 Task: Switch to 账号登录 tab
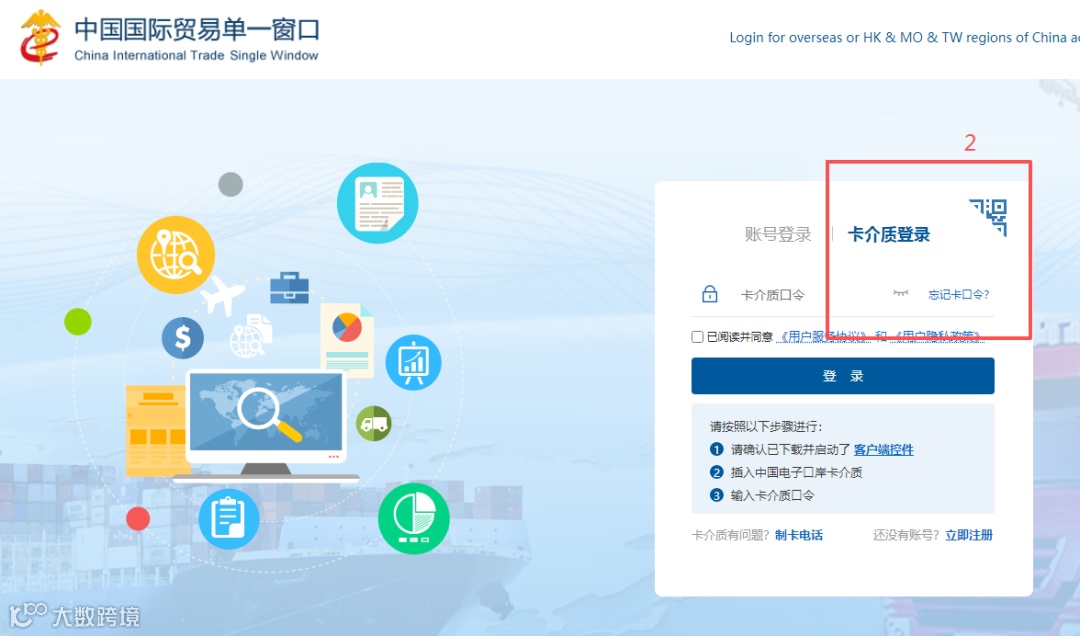coord(778,234)
